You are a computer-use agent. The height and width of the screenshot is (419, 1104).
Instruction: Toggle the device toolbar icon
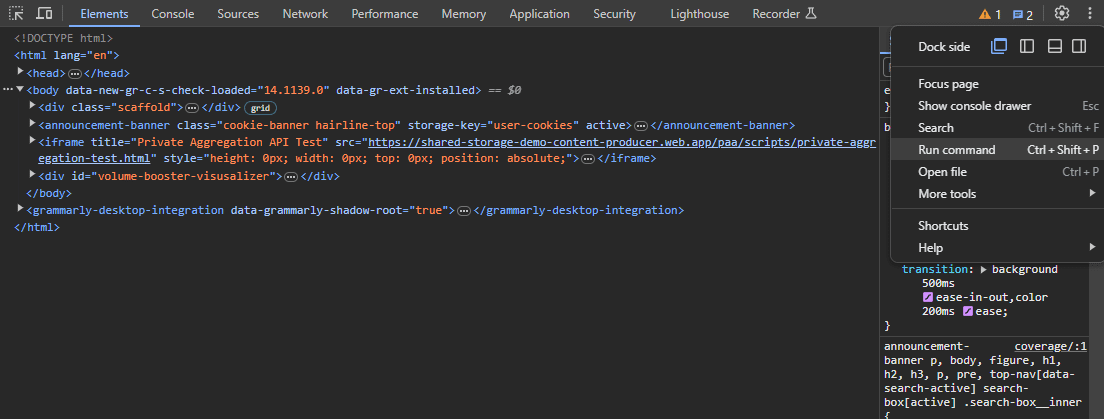pos(44,13)
